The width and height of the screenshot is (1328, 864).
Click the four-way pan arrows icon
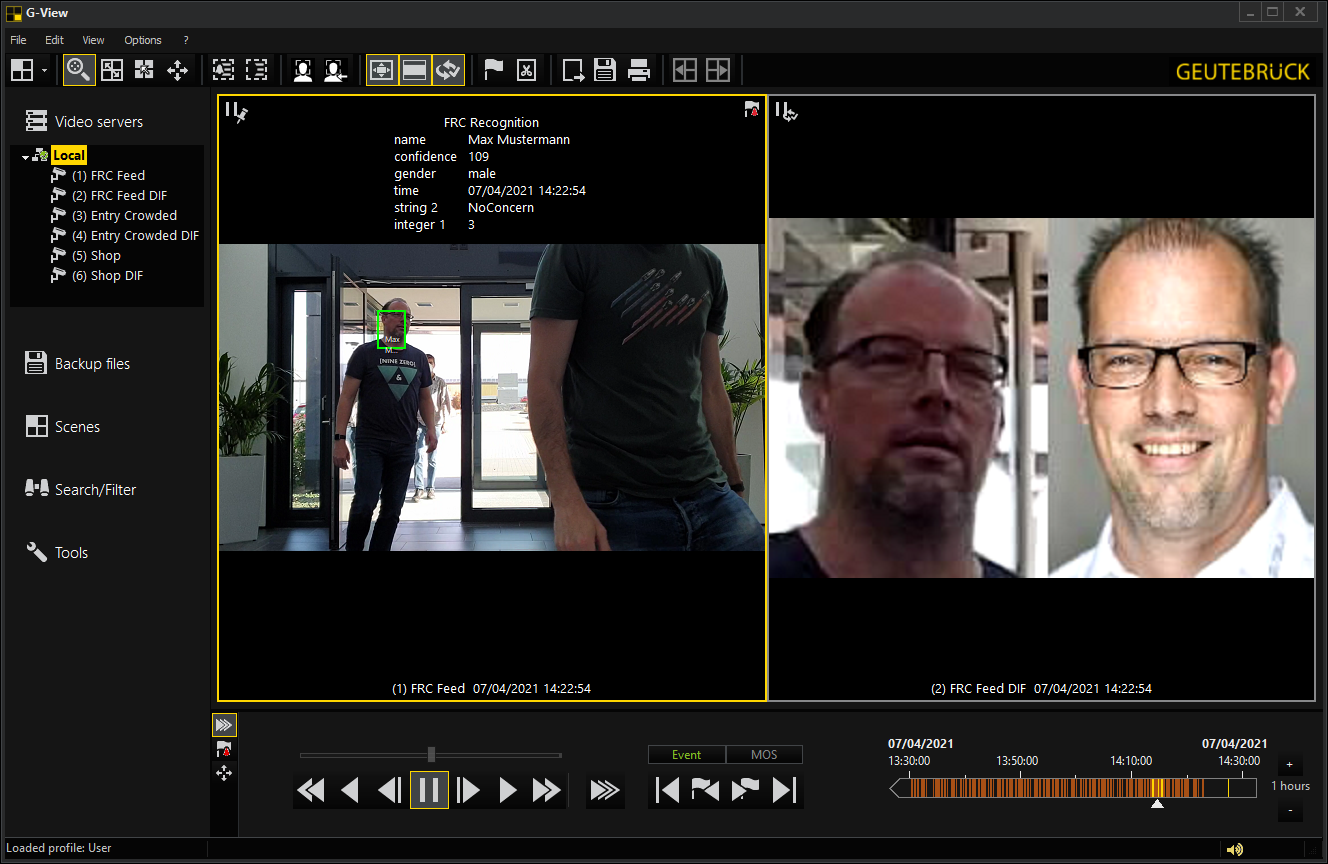pos(177,70)
